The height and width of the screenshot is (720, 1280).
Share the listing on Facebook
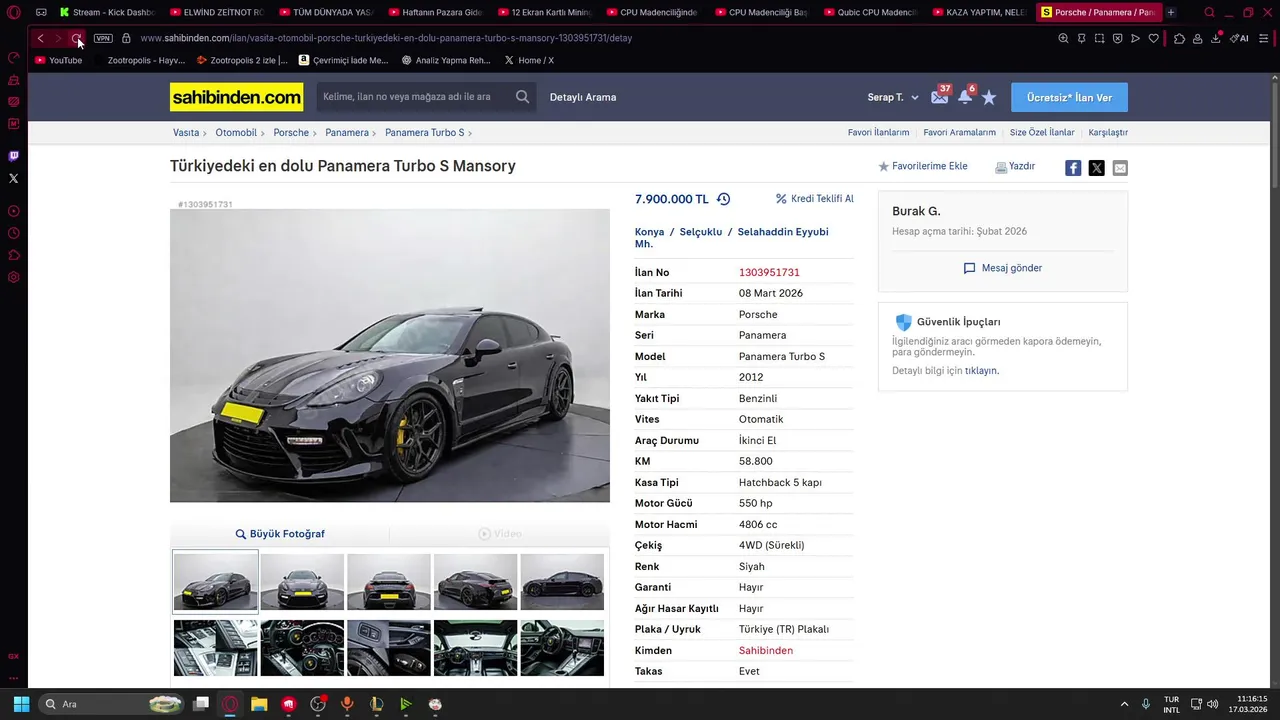pos(1073,168)
